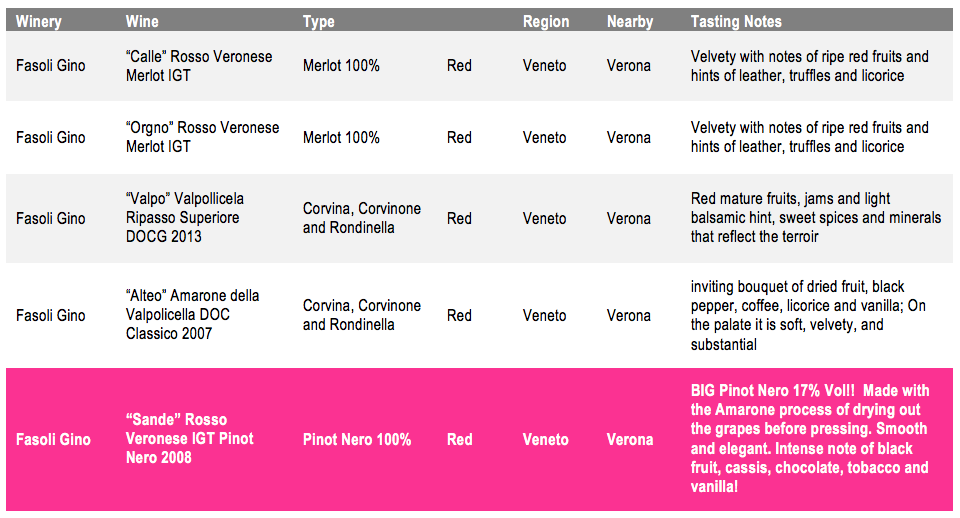
Task: Select the "Calle" Rosso Veronese Merlot IGT cell
Action: coord(199,66)
